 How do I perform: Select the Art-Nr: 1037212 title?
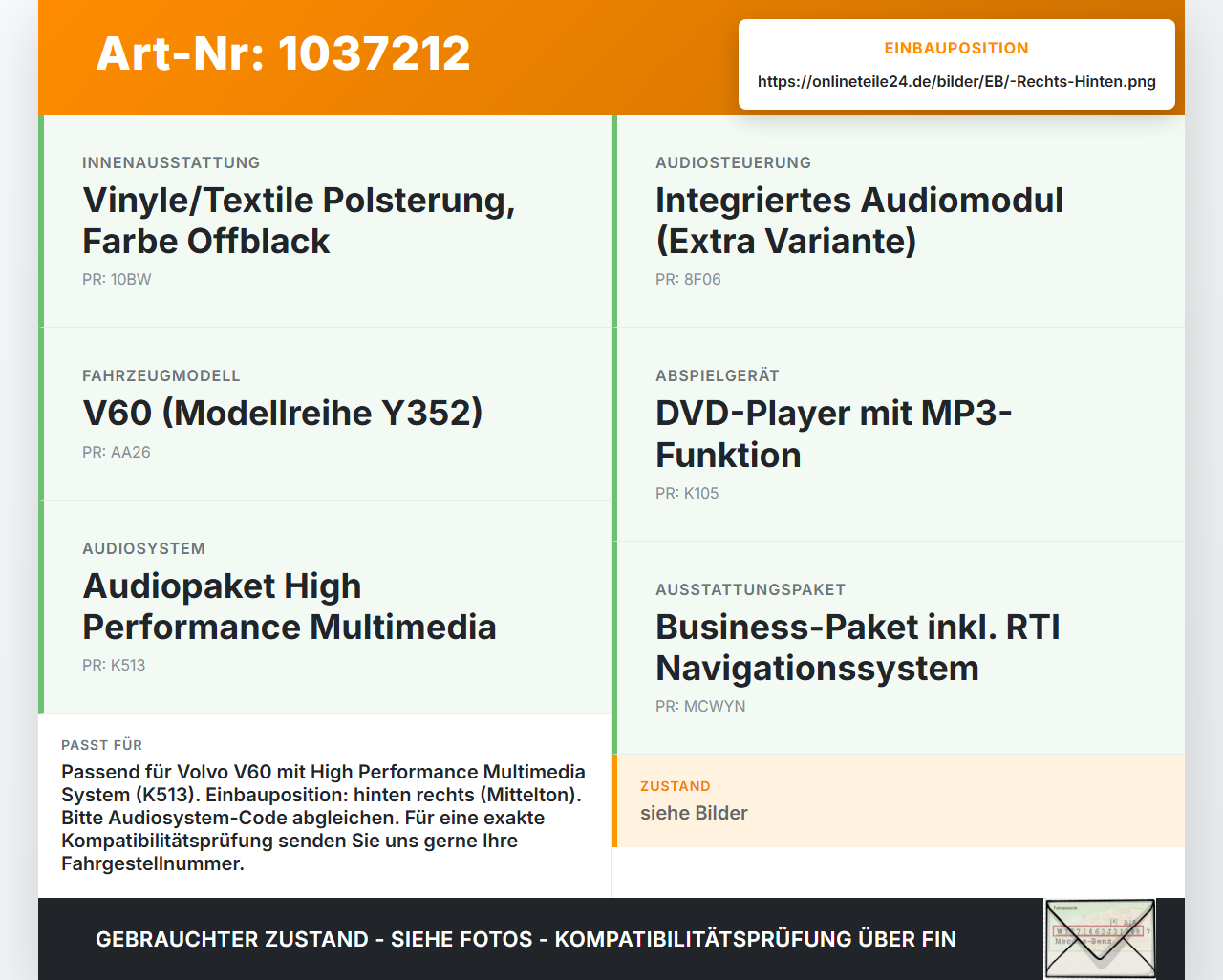tap(283, 53)
